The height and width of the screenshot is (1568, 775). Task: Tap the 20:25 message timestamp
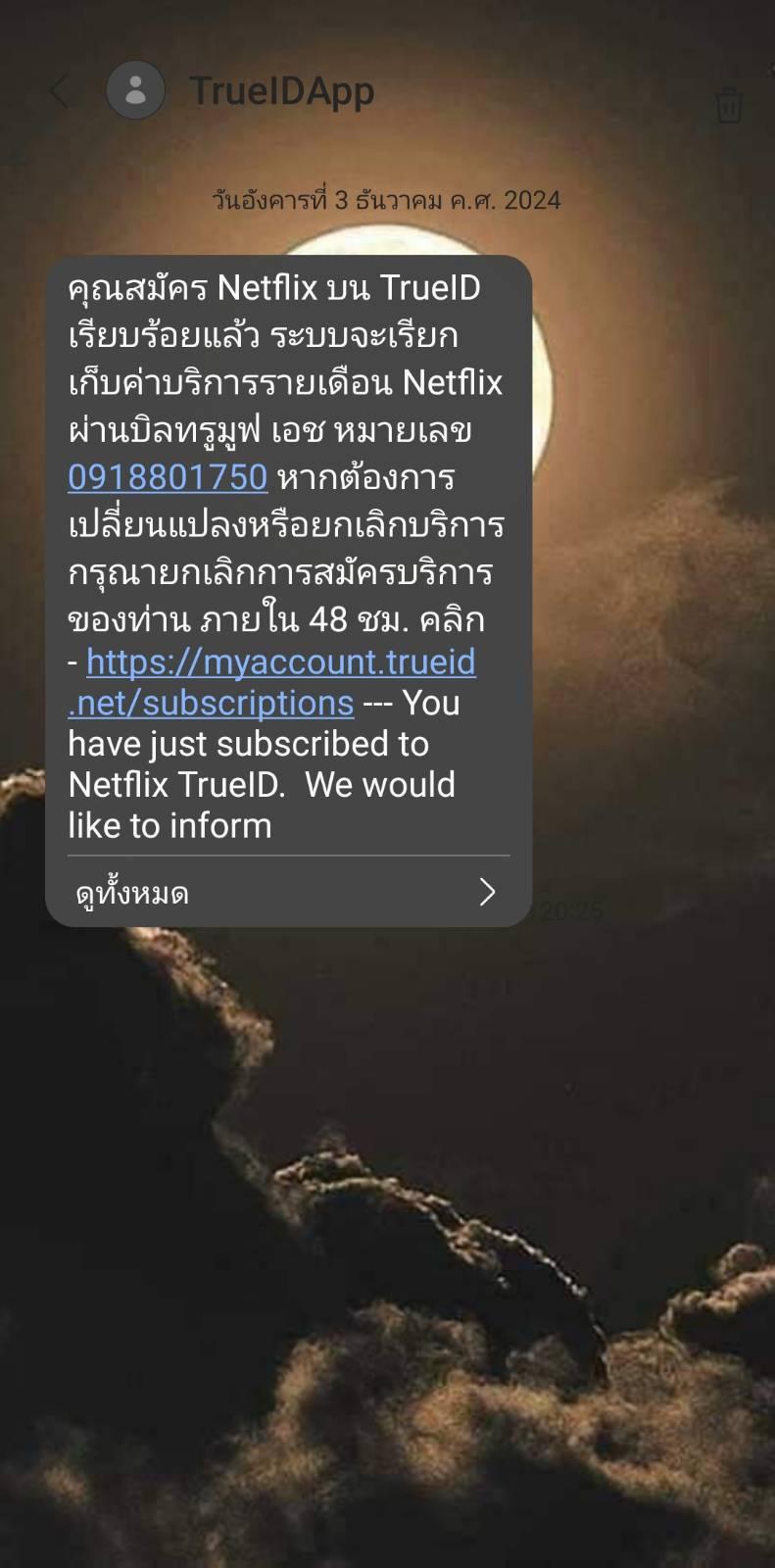[571, 911]
